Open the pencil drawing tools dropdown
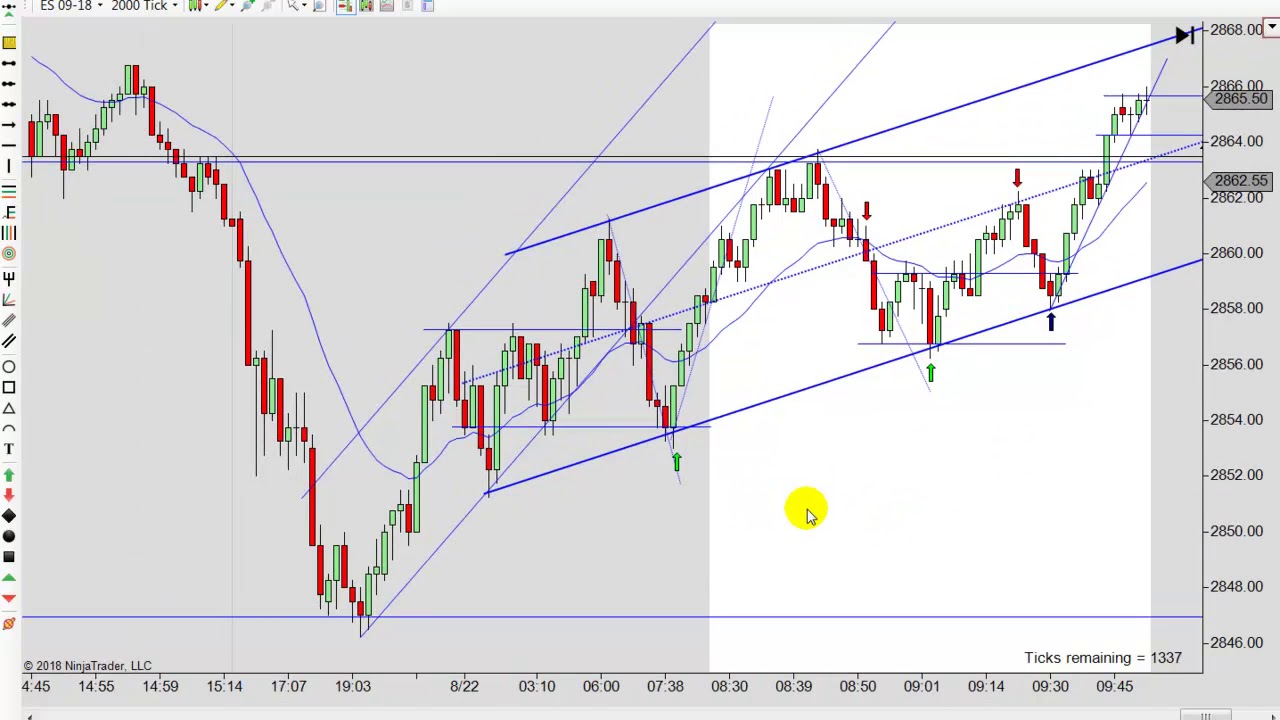This screenshot has width=1280, height=720. [x=226, y=6]
